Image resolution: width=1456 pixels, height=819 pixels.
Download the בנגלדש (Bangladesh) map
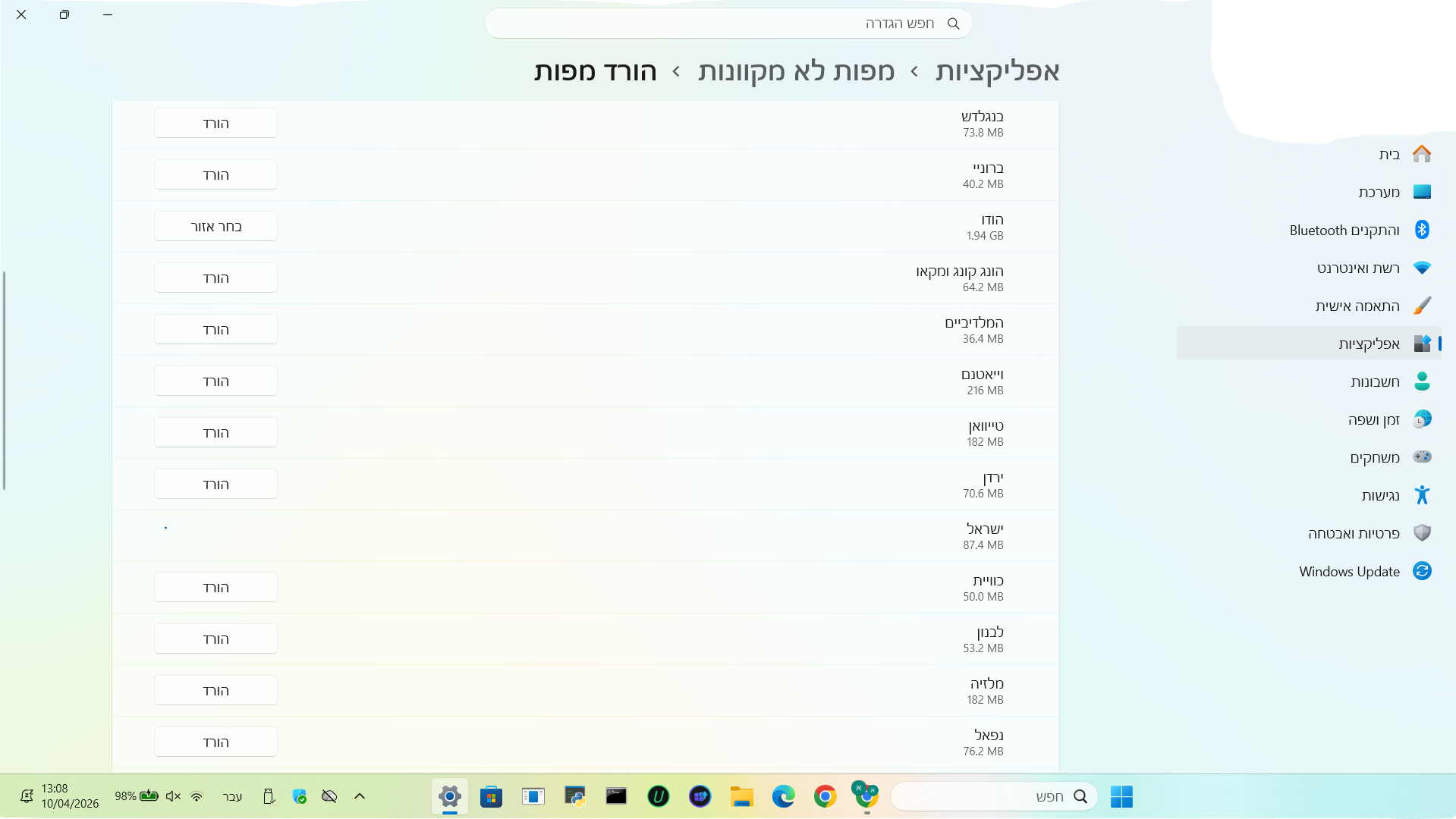click(x=215, y=122)
